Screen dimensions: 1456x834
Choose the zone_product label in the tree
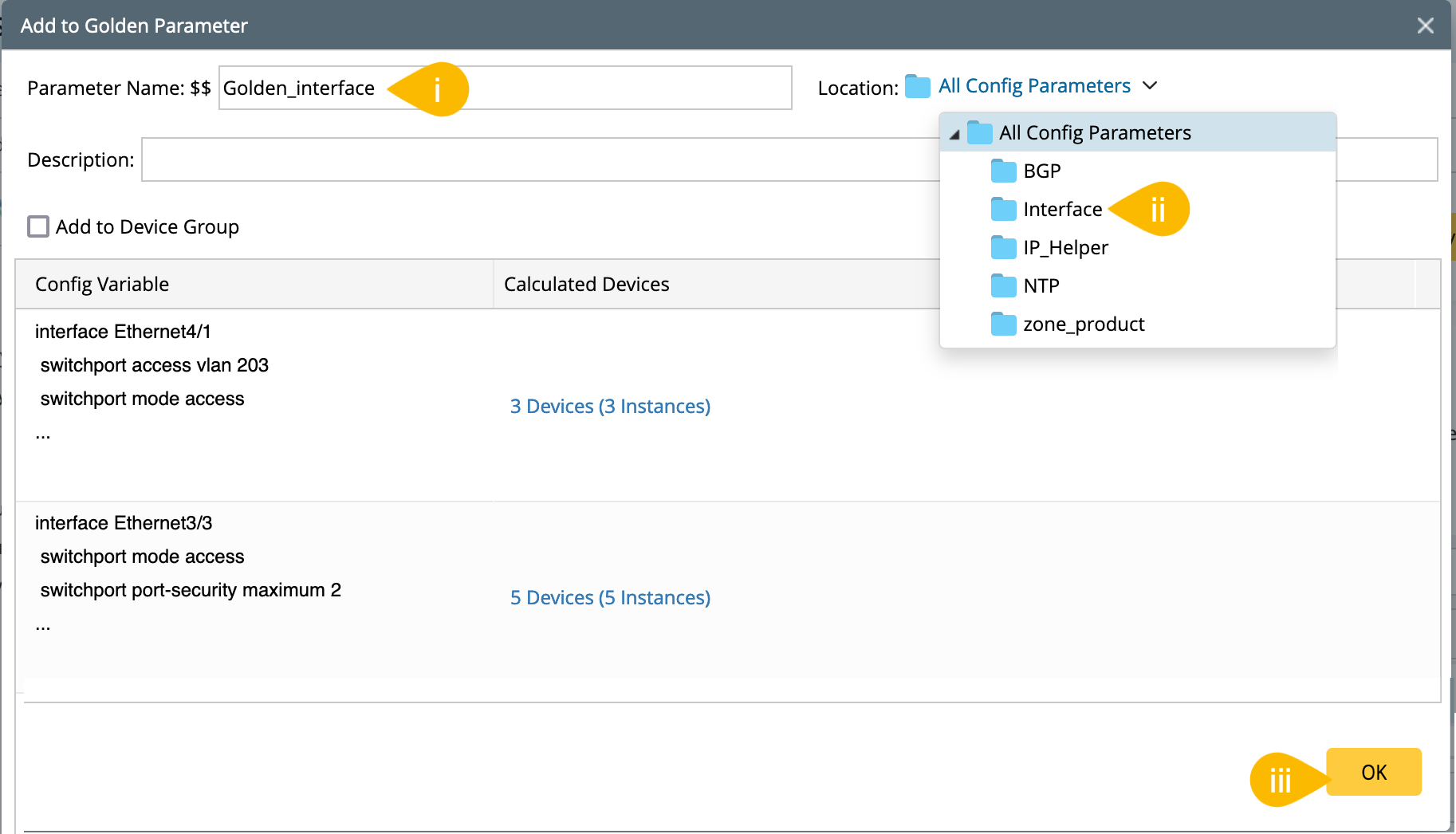tap(1084, 324)
